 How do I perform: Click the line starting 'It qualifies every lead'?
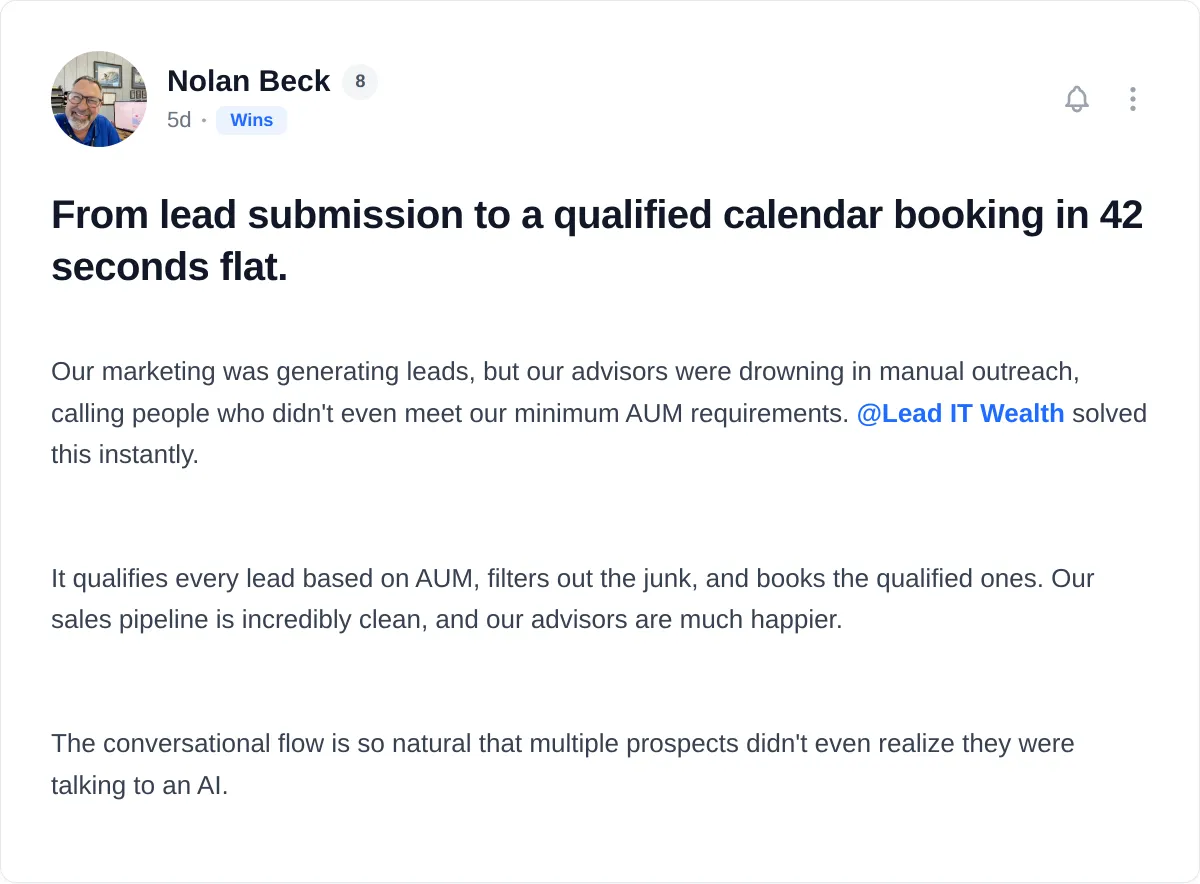coord(573,578)
